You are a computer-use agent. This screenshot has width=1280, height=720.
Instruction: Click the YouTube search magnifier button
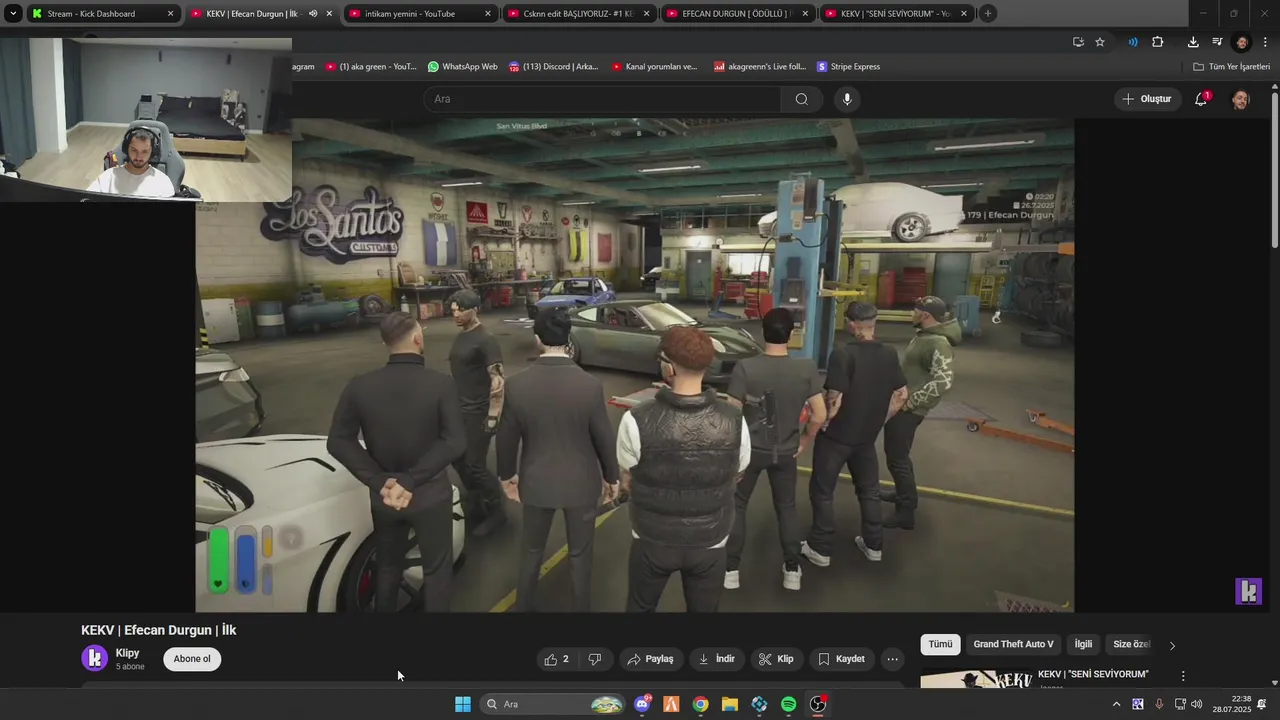(x=802, y=99)
